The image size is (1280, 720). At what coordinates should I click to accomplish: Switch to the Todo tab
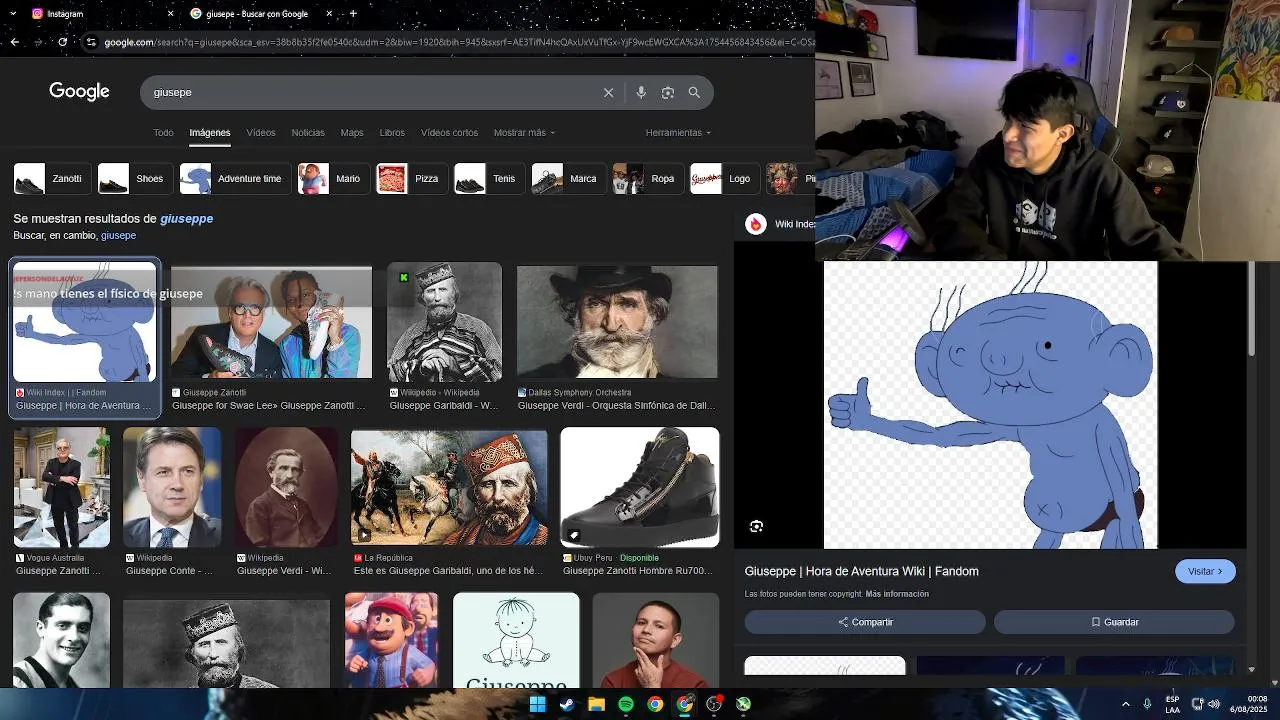point(163,132)
